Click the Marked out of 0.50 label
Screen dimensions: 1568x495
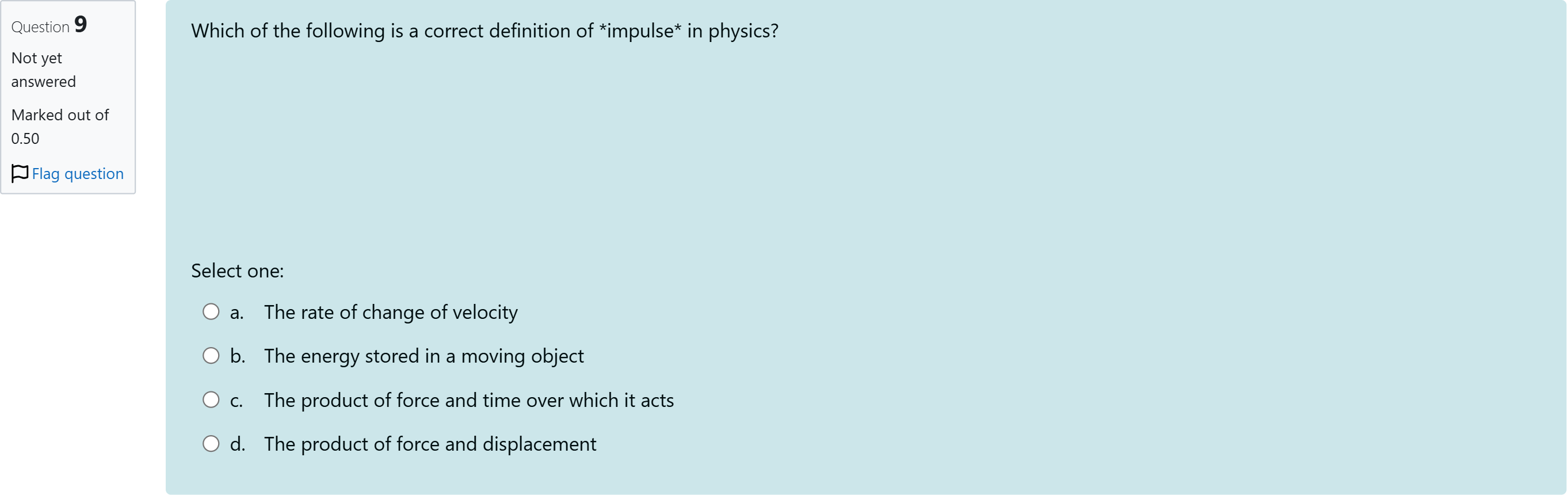coord(60,126)
